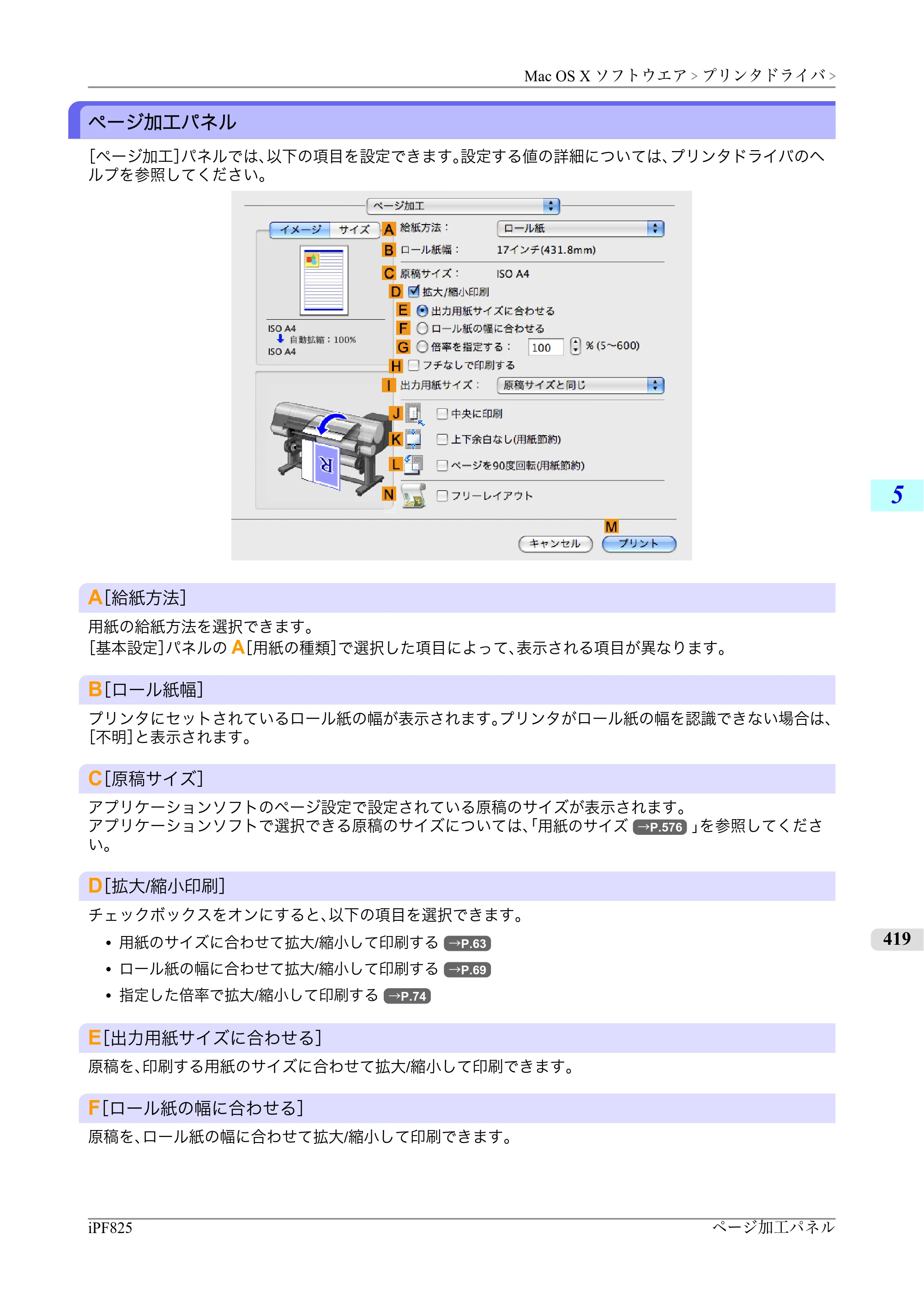Click the no top/bottom margin icon
924x1307 pixels.
coord(413,439)
